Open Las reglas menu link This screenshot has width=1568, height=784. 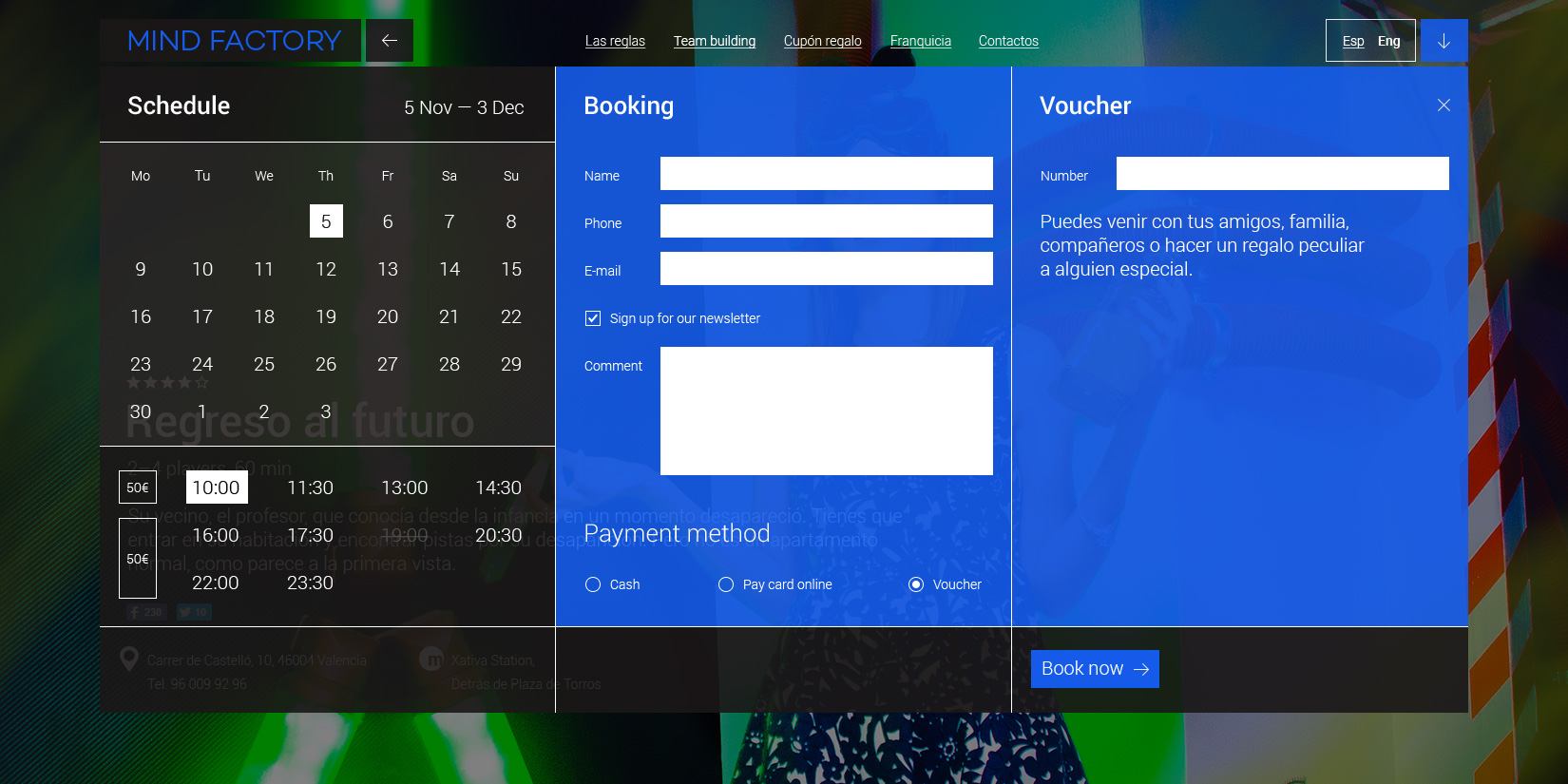[x=615, y=41]
